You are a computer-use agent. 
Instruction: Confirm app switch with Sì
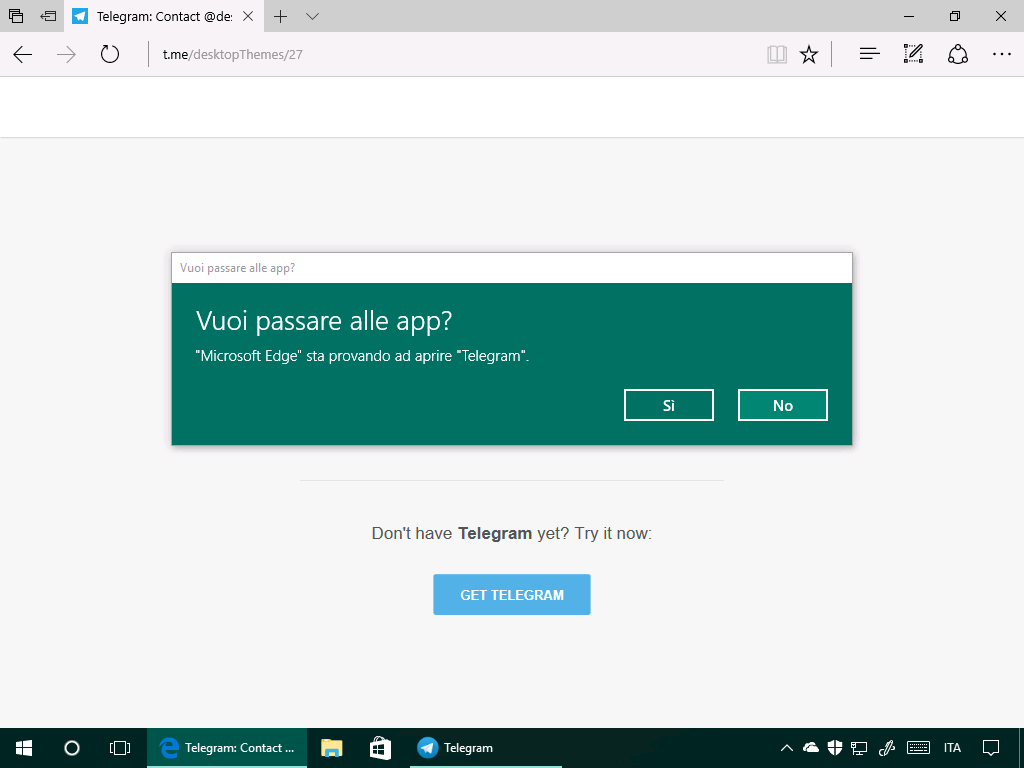669,405
